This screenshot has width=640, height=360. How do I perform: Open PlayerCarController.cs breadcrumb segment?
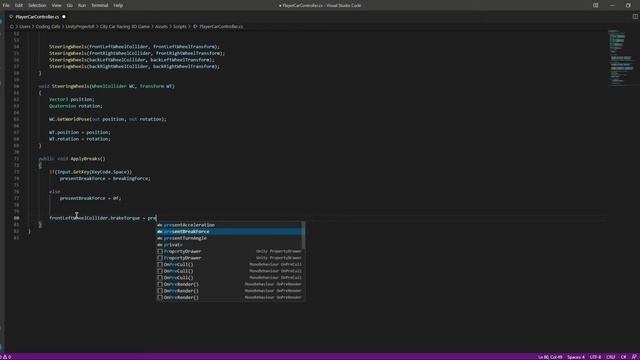coord(221,27)
